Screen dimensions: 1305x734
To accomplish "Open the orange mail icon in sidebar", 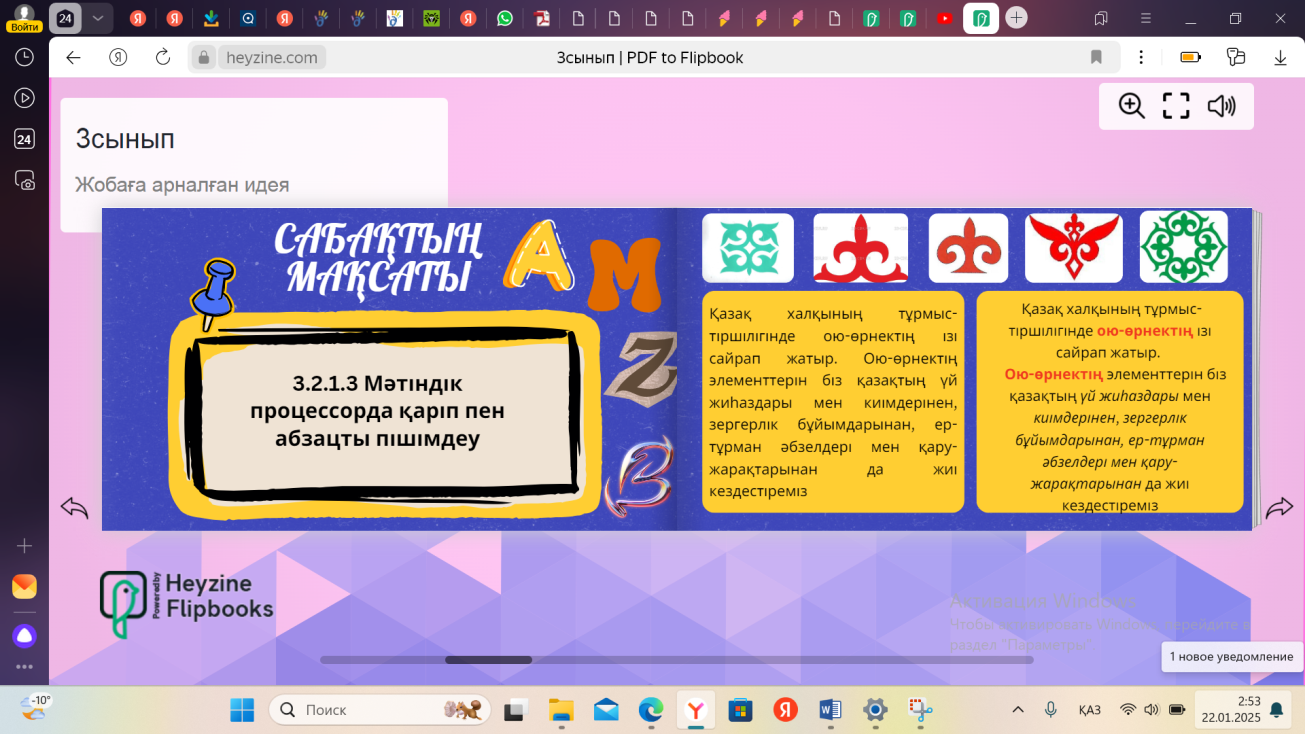I will (24, 586).
